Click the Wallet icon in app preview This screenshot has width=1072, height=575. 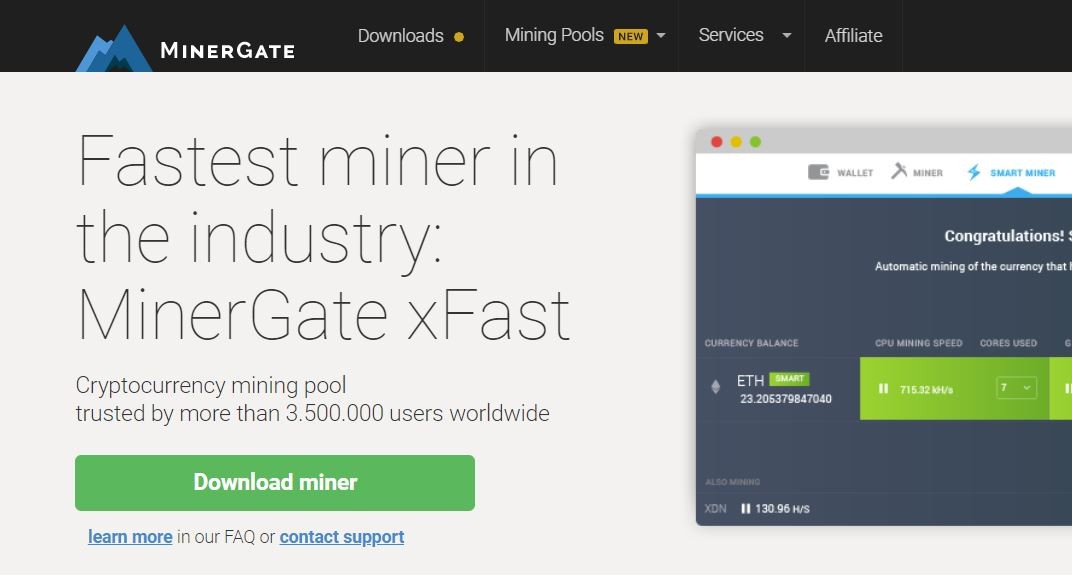click(818, 172)
